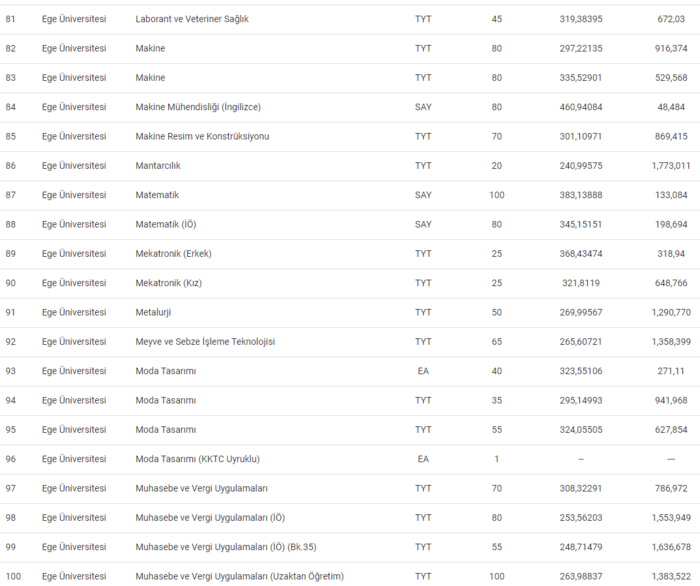Viewport: 700px width, 586px height.
Task: Select Muhasebe ve Vergi Uygulamaları (Uzaktan Öğretim)
Action: click(x=239, y=576)
